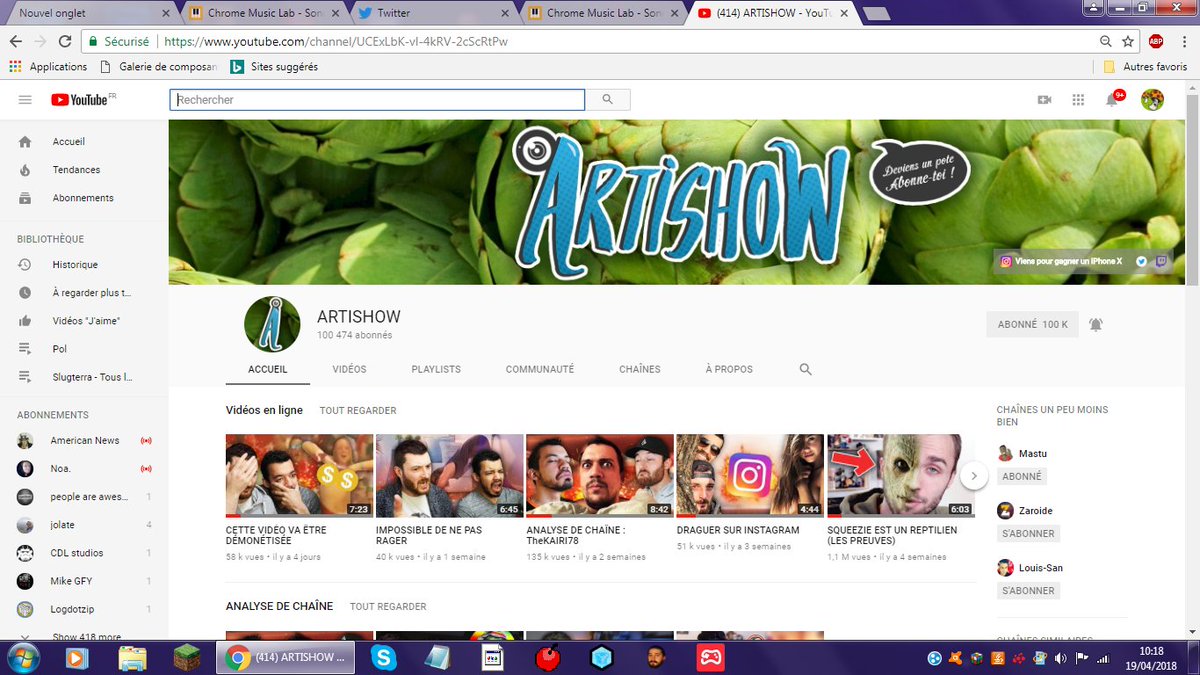Switch to the PLAYLISTS channel tab
Screen dimensions: 1200x675
436,369
